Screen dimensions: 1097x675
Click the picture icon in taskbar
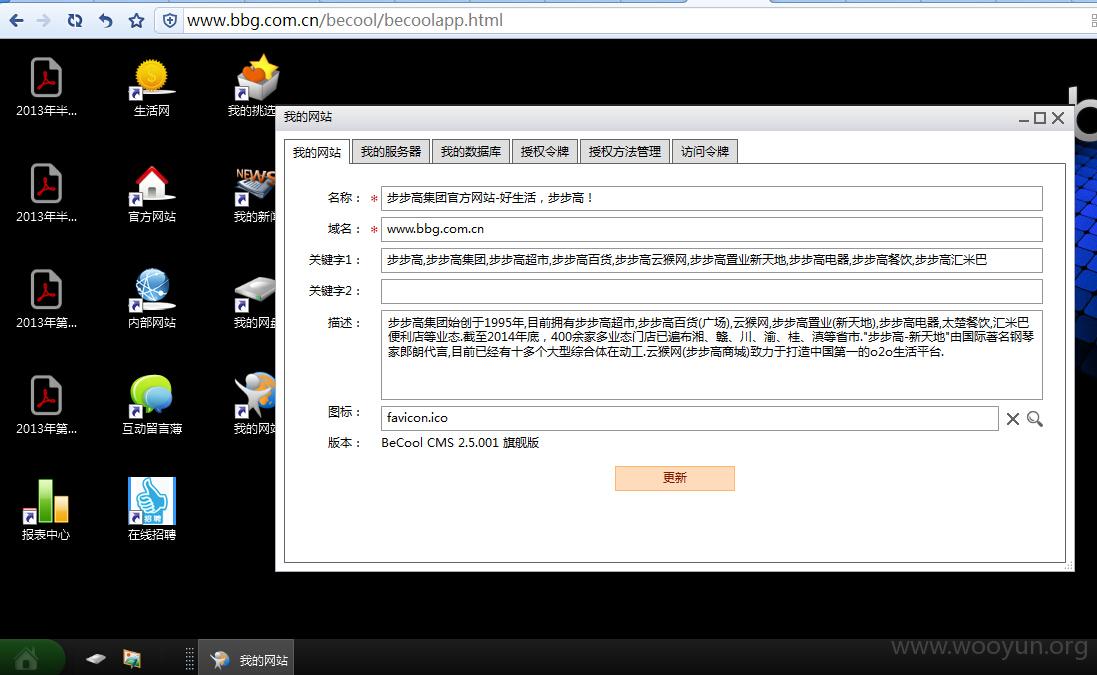132,658
